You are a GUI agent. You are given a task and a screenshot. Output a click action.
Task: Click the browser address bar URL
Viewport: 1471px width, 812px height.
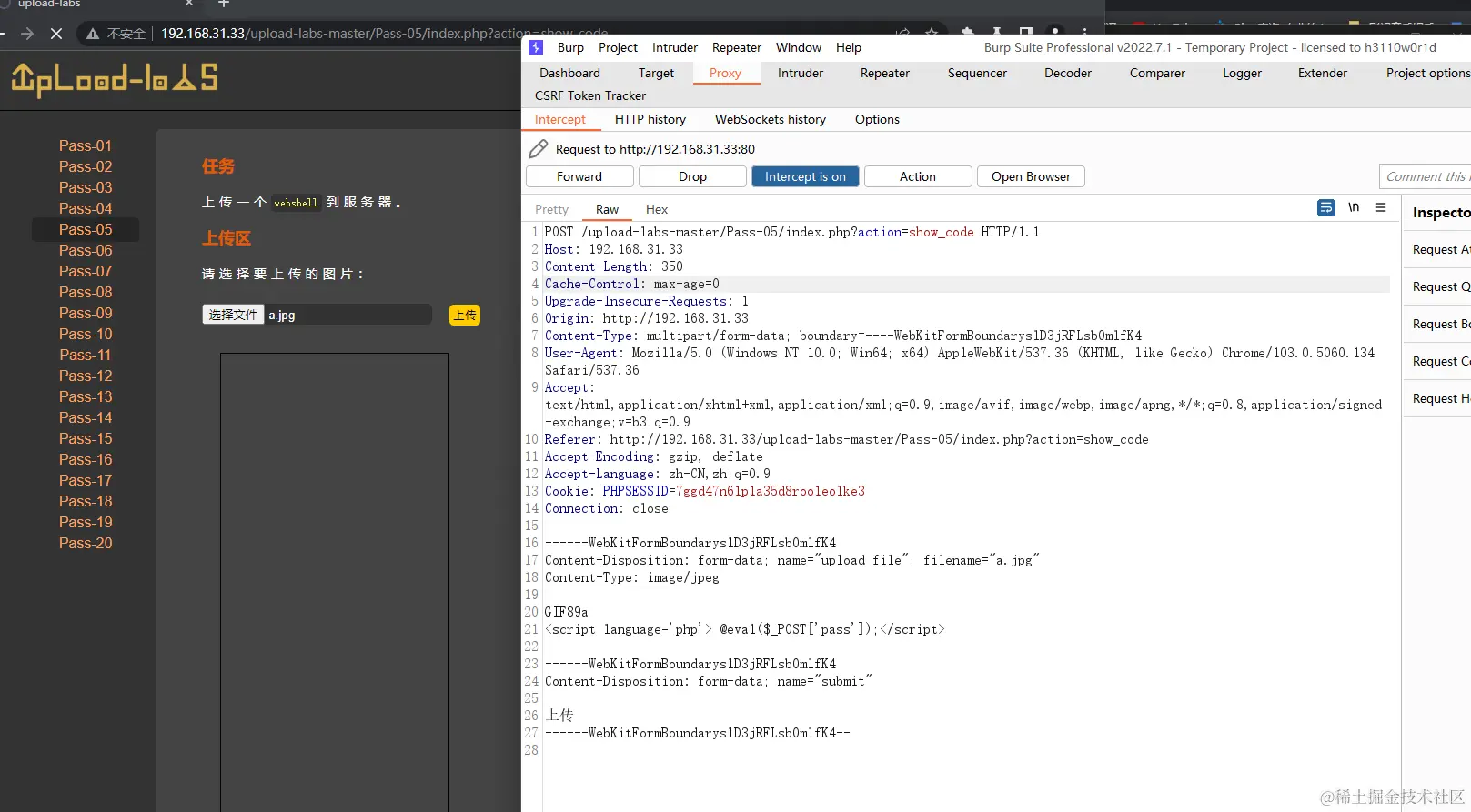385,34
